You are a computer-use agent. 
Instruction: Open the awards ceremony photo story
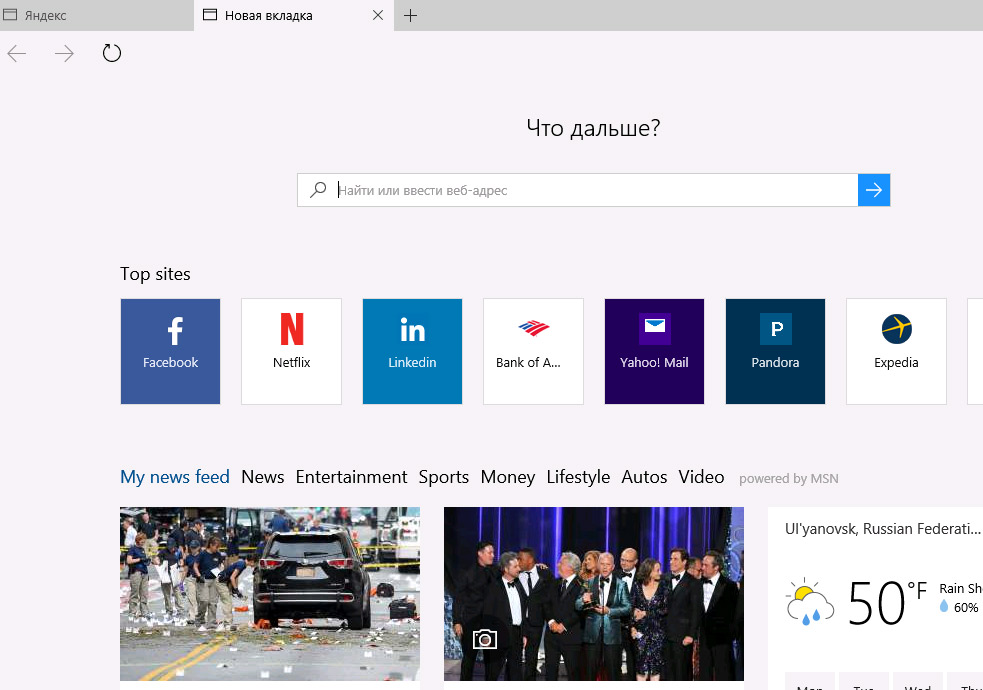[x=594, y=594]
